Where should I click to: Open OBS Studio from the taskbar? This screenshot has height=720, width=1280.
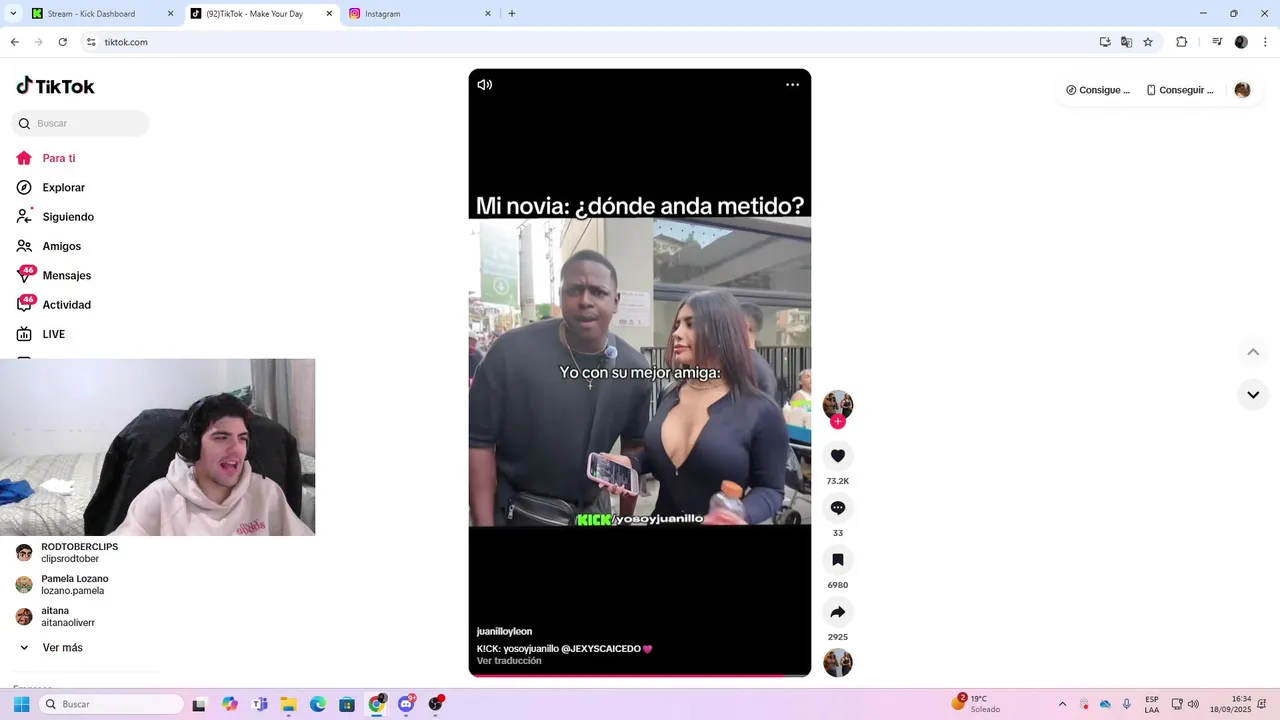[x=435, y=704]
